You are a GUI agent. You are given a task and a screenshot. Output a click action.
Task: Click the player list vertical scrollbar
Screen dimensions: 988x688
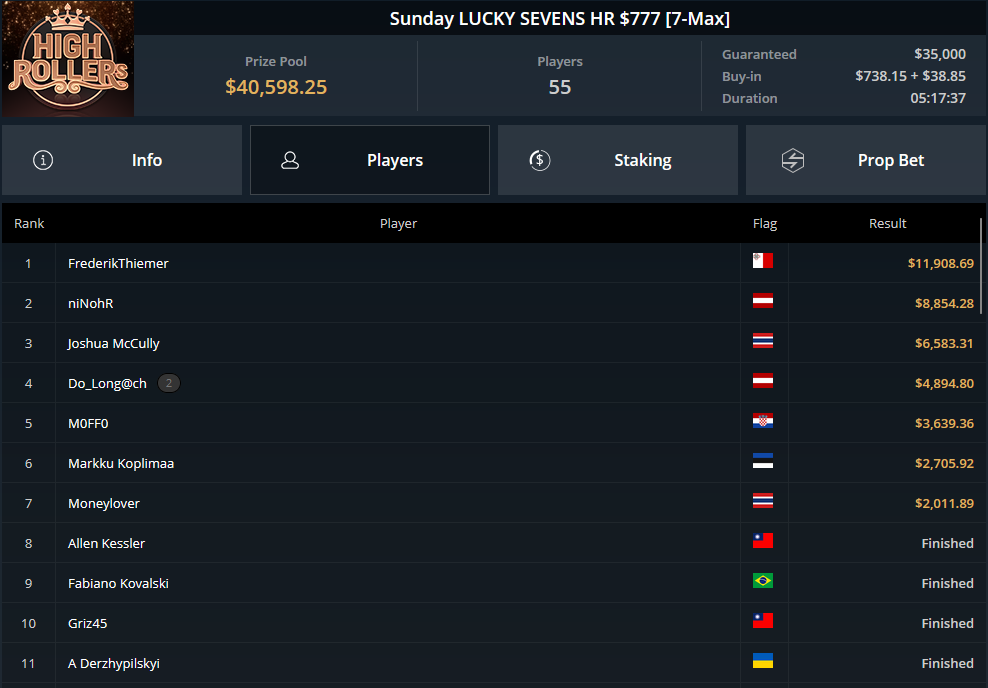(x=981, y=266)
